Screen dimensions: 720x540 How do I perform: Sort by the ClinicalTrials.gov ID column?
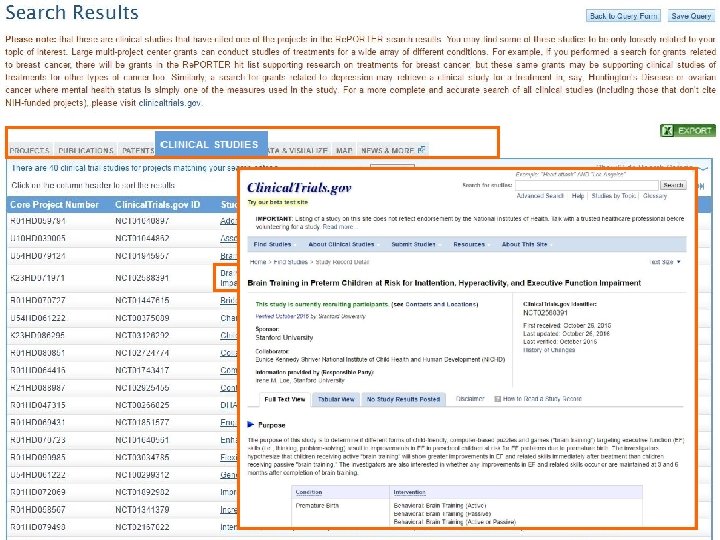pyautogui.click(x=158, y=205)
